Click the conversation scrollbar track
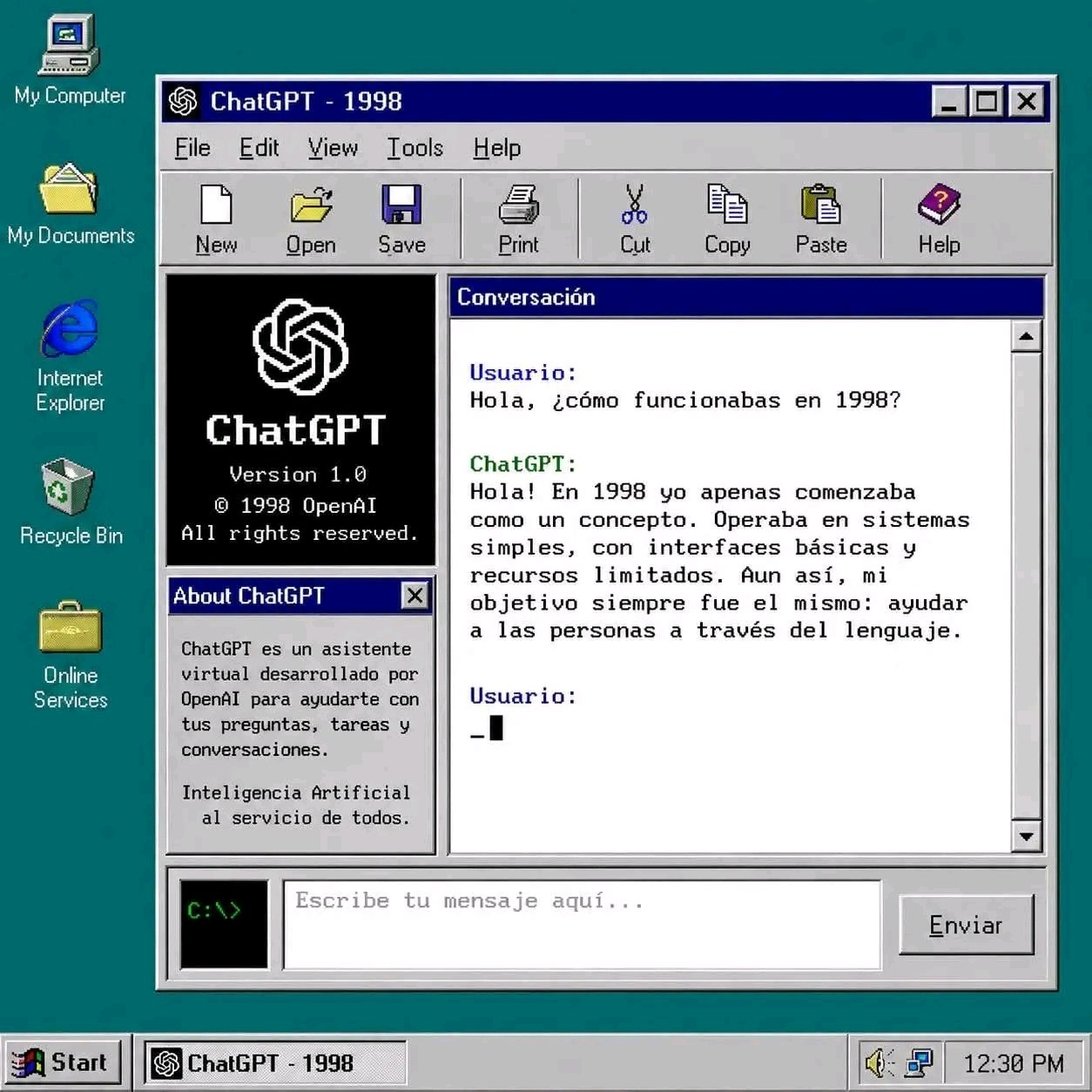Image resolution: width=1092 pixels, height=1092 pixels. pos(1027,586)
